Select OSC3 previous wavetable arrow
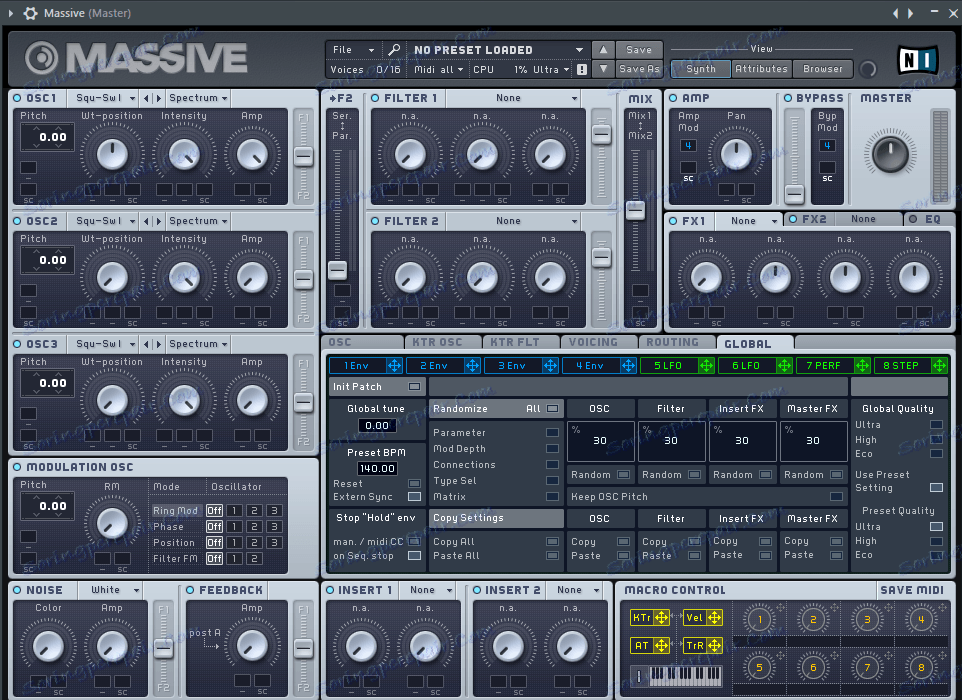This screenshot has height=700, width=962. pyautogui.click(x=146, y=344)
